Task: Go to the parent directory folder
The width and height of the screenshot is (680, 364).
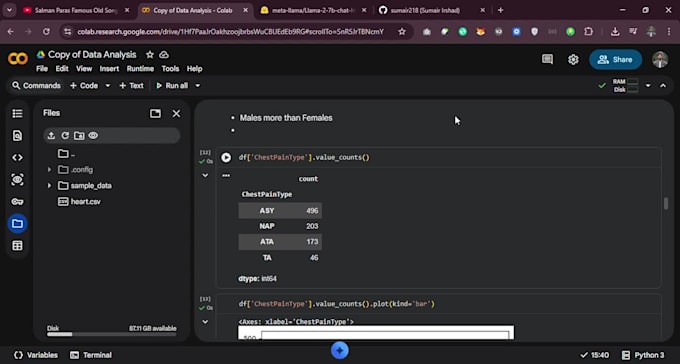Action: tap(66, 154)
